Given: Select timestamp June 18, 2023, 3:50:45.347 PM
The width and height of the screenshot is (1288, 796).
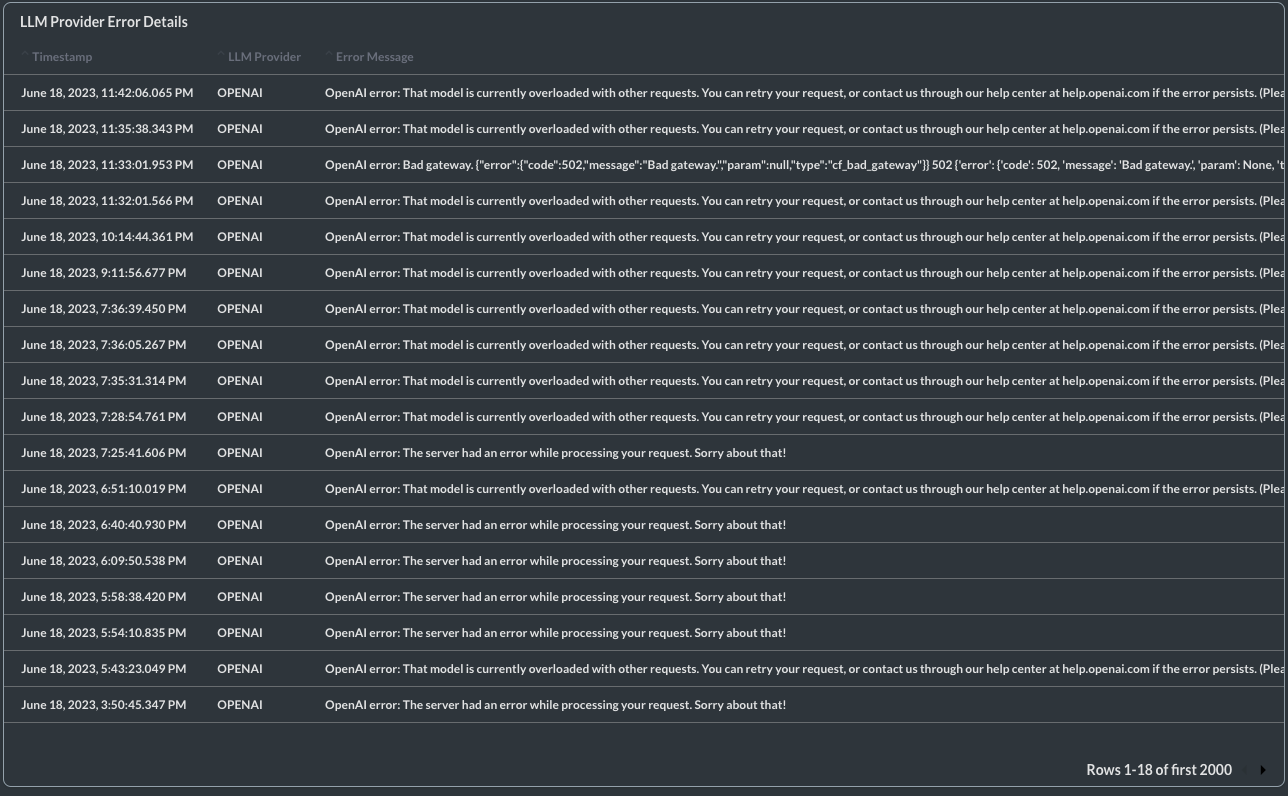Looking at the screenshot, I should pos(103,705).
